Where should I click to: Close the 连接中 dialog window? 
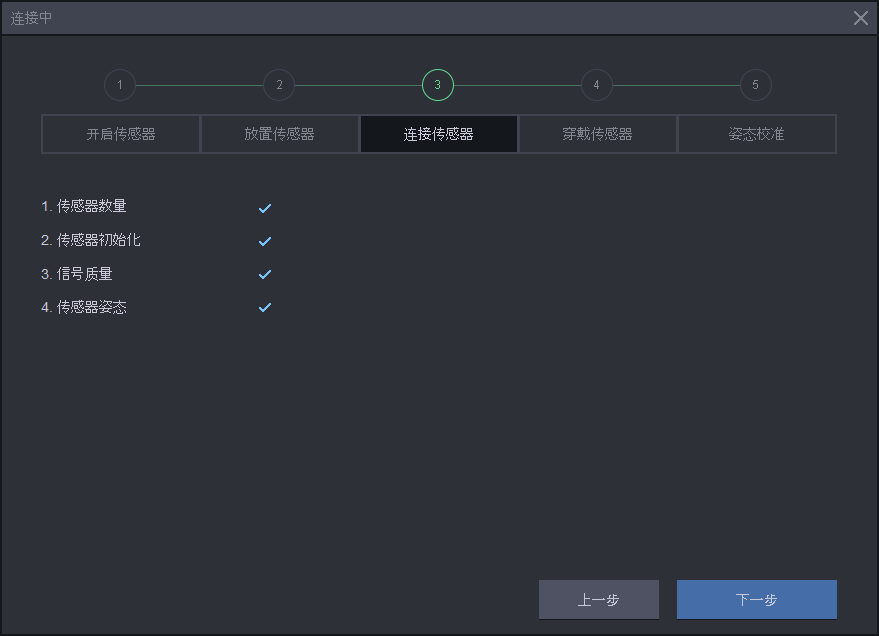click(860, 18)
